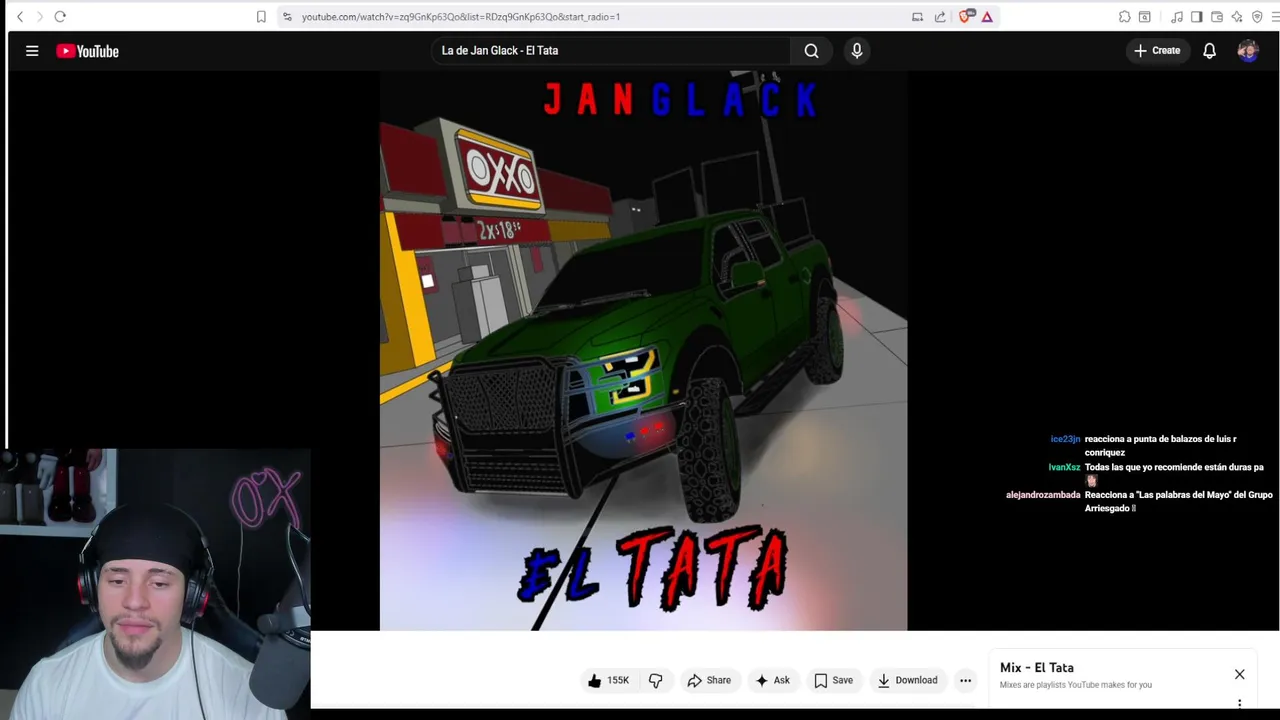Go back with the browser back arrow
Screen dimensions: 1280x720
click(x=20, y=16)
